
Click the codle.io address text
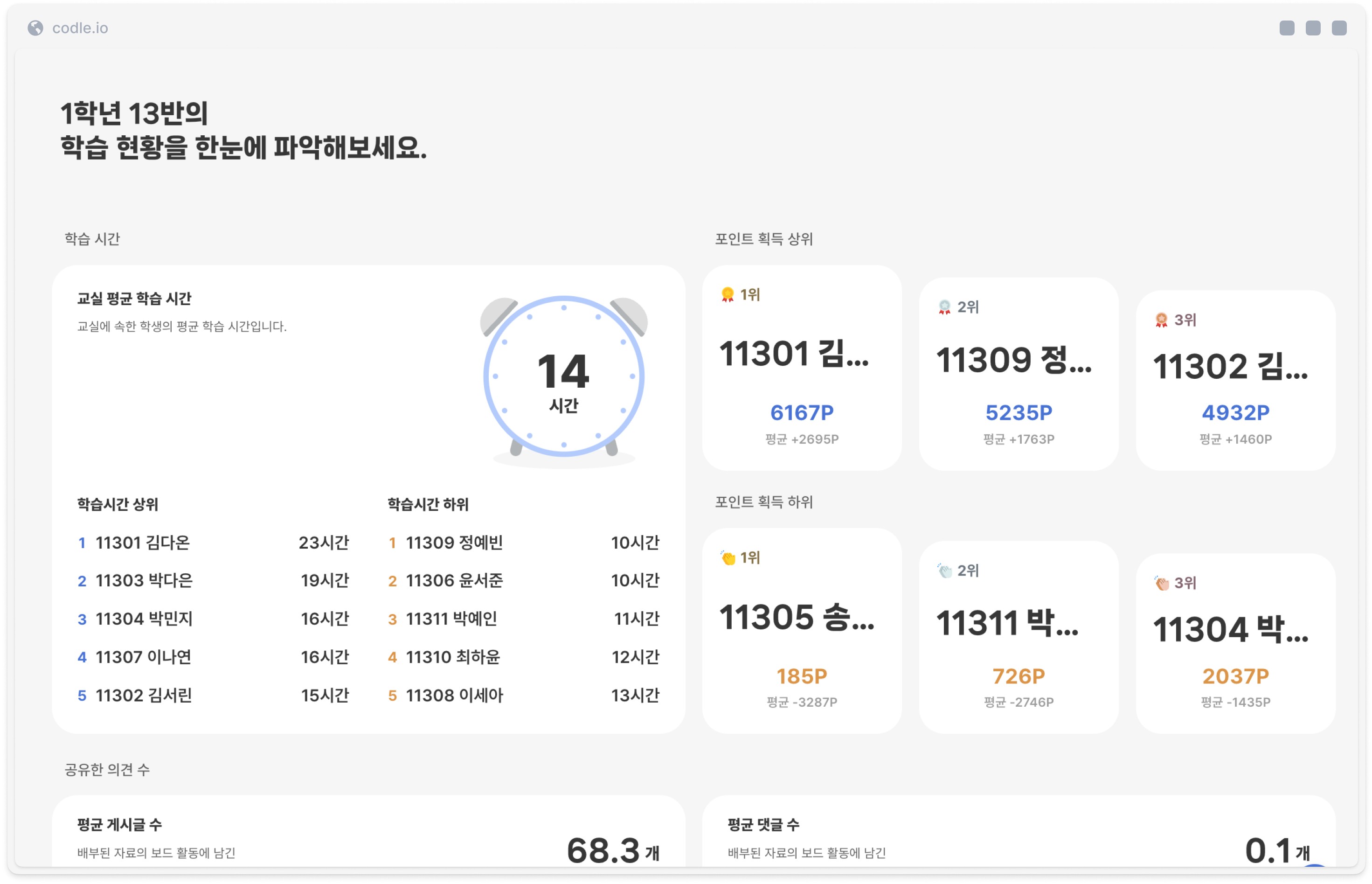80,28
